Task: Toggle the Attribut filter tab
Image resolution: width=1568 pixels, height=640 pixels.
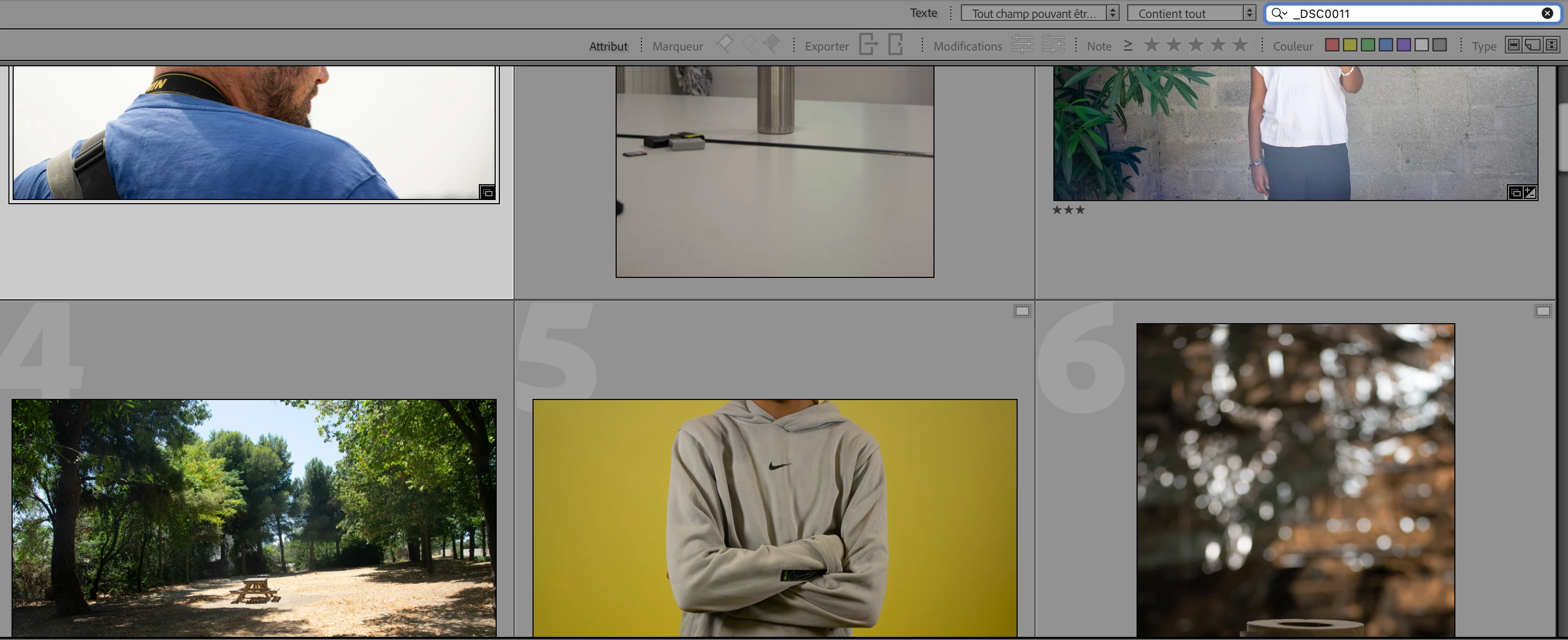Action: 608,46
